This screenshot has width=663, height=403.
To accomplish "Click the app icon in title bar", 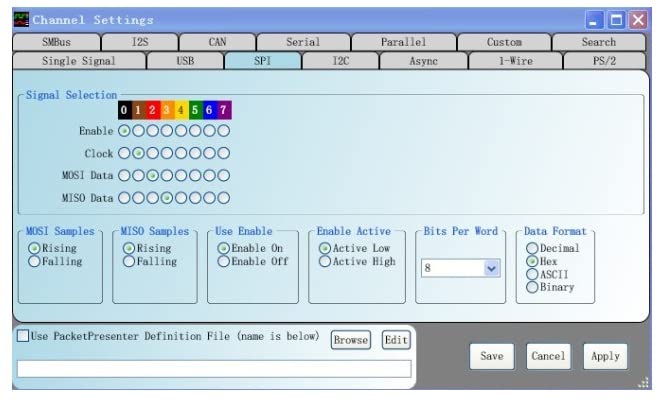I will point(21,19).
